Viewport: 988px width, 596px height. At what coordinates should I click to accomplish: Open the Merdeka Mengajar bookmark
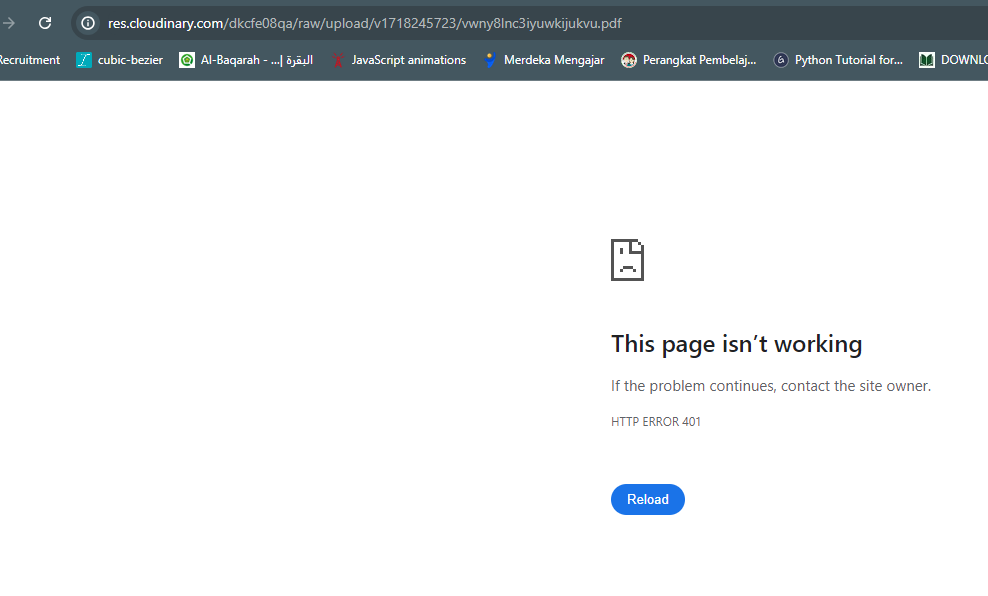pyautogui.click(x=544, y=60)
